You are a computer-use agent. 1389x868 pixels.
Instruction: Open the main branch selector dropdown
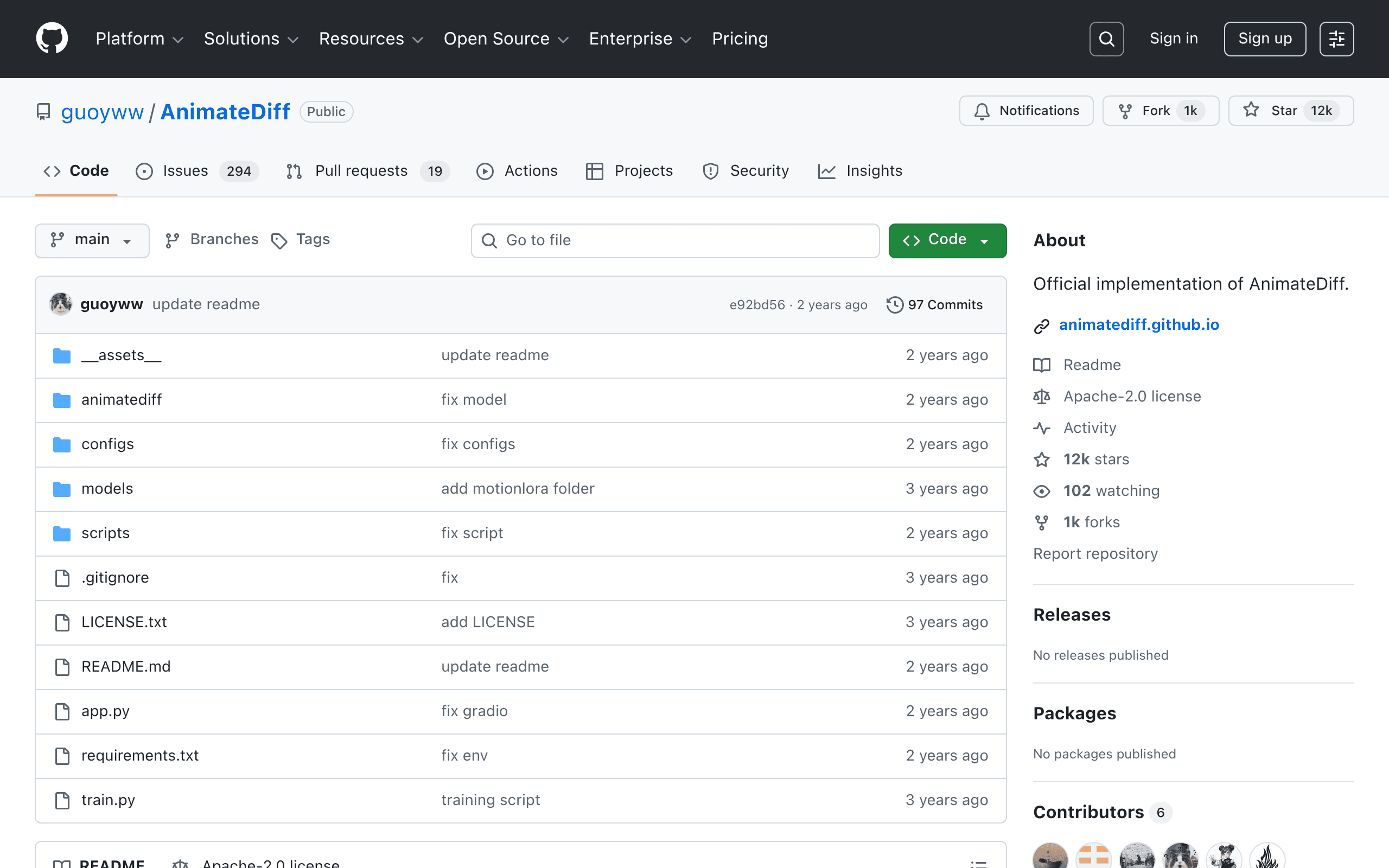pos(92,240)
